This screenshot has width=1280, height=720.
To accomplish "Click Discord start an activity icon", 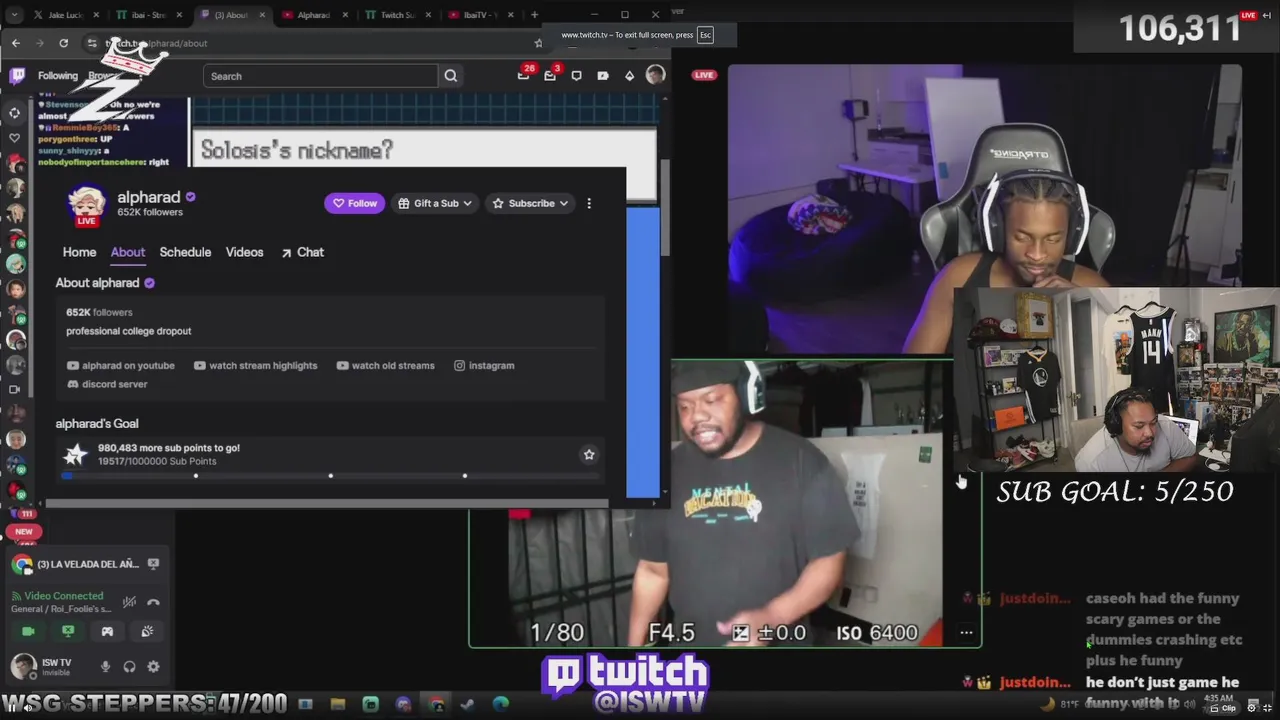I will [x=107, y=631].
